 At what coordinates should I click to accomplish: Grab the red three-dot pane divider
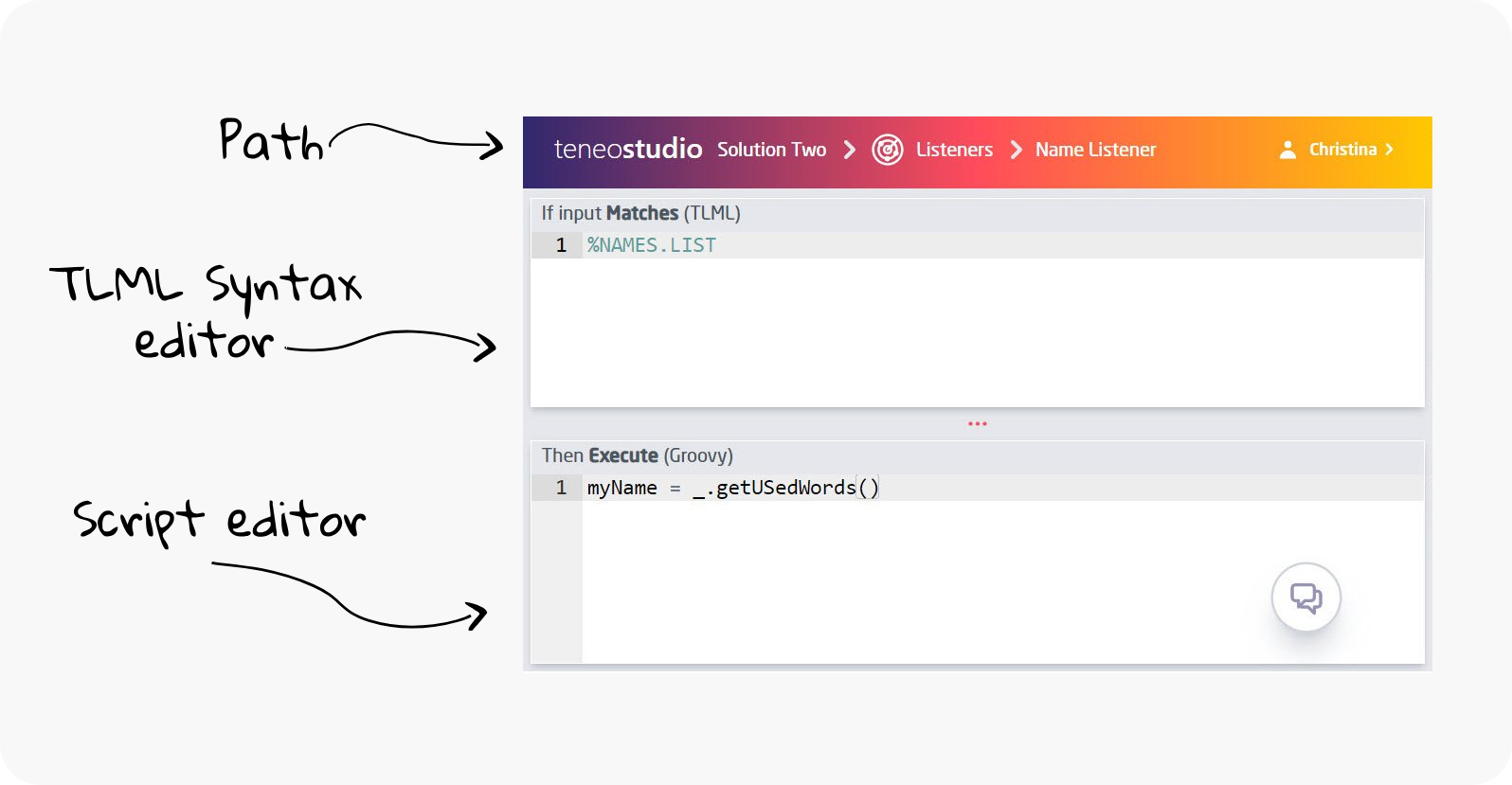[977, 424]
